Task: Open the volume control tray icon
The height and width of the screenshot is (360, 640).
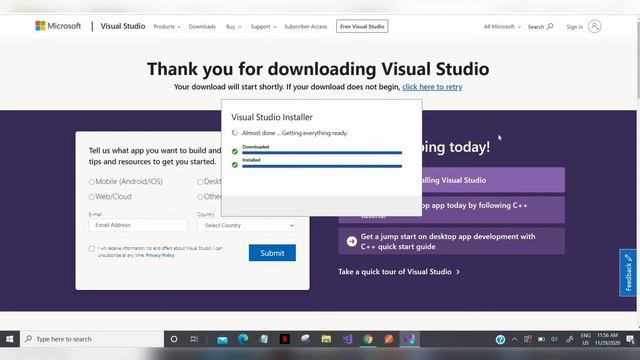Action: click(554, 340)
